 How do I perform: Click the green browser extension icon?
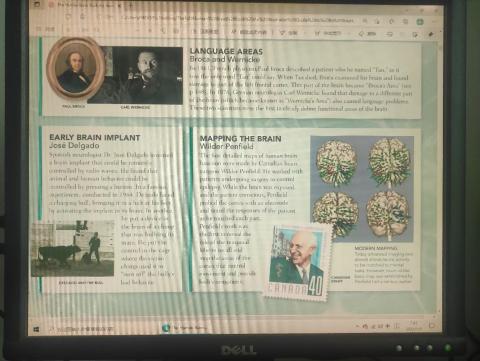[420, 22]
